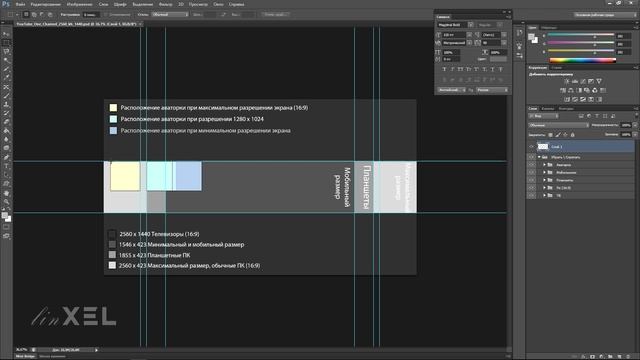Switch to the Каналы tab
Screen dimensions: 640x360
click(x=547, y=109)
